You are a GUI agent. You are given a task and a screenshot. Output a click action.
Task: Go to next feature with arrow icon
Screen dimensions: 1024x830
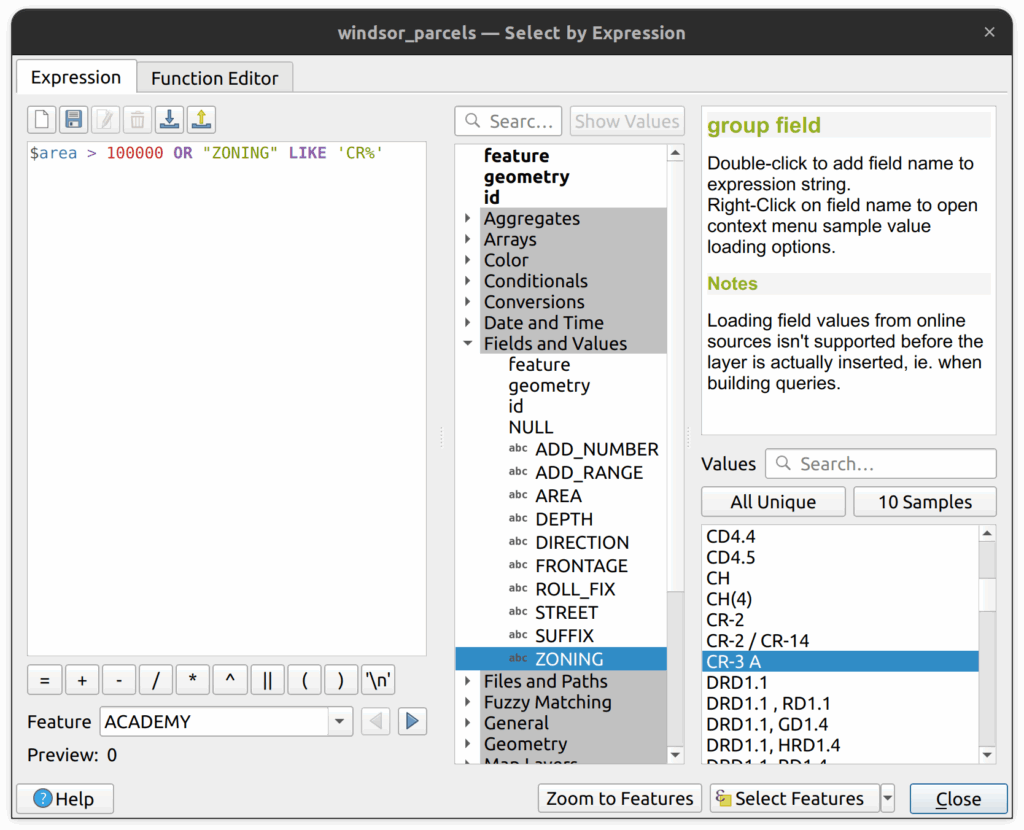click(x=412, y=721)
